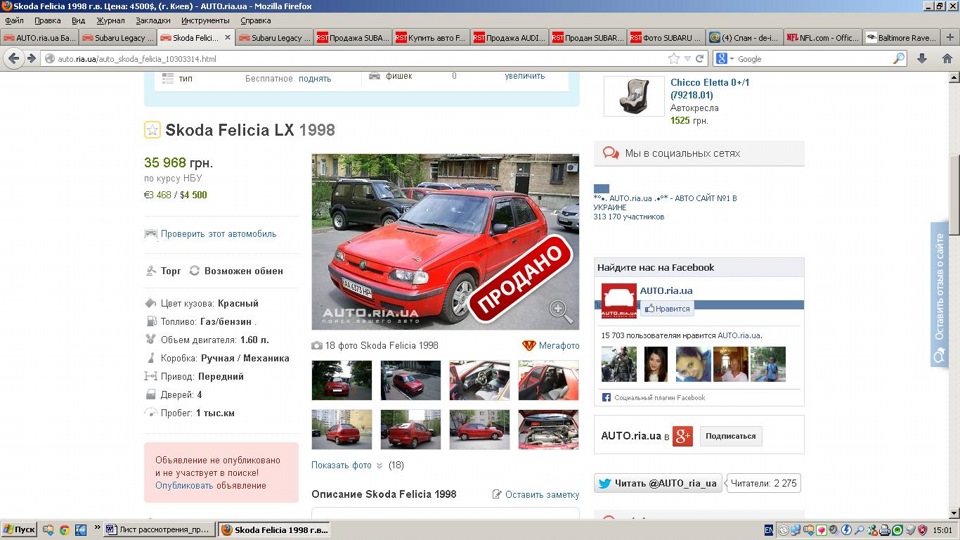
Task: Switch to the NFL.com - Offic... tab
Action: 823,37
